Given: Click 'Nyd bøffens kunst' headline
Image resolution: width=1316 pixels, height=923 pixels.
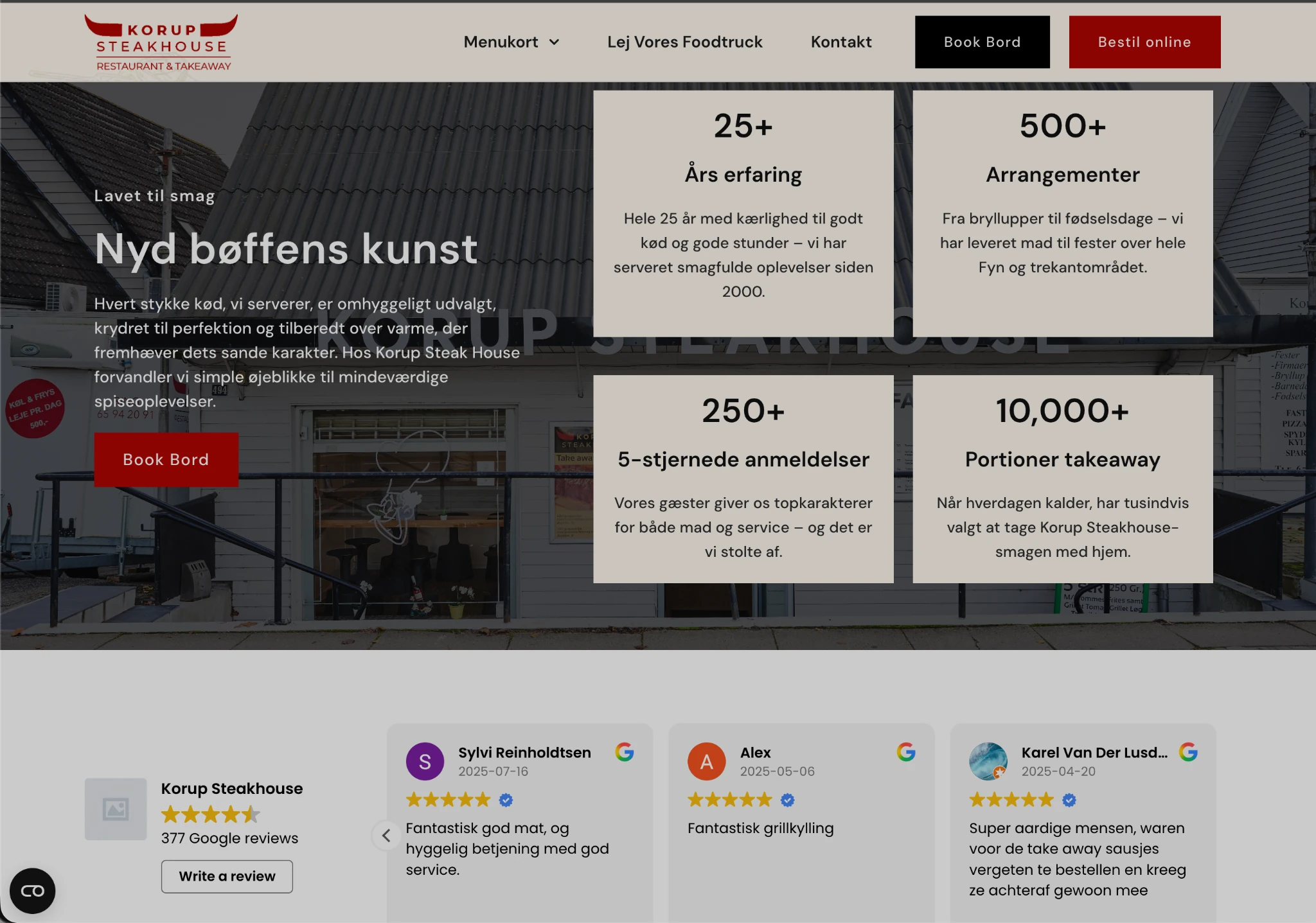Looking at the screenshot, I should (286, 249).
